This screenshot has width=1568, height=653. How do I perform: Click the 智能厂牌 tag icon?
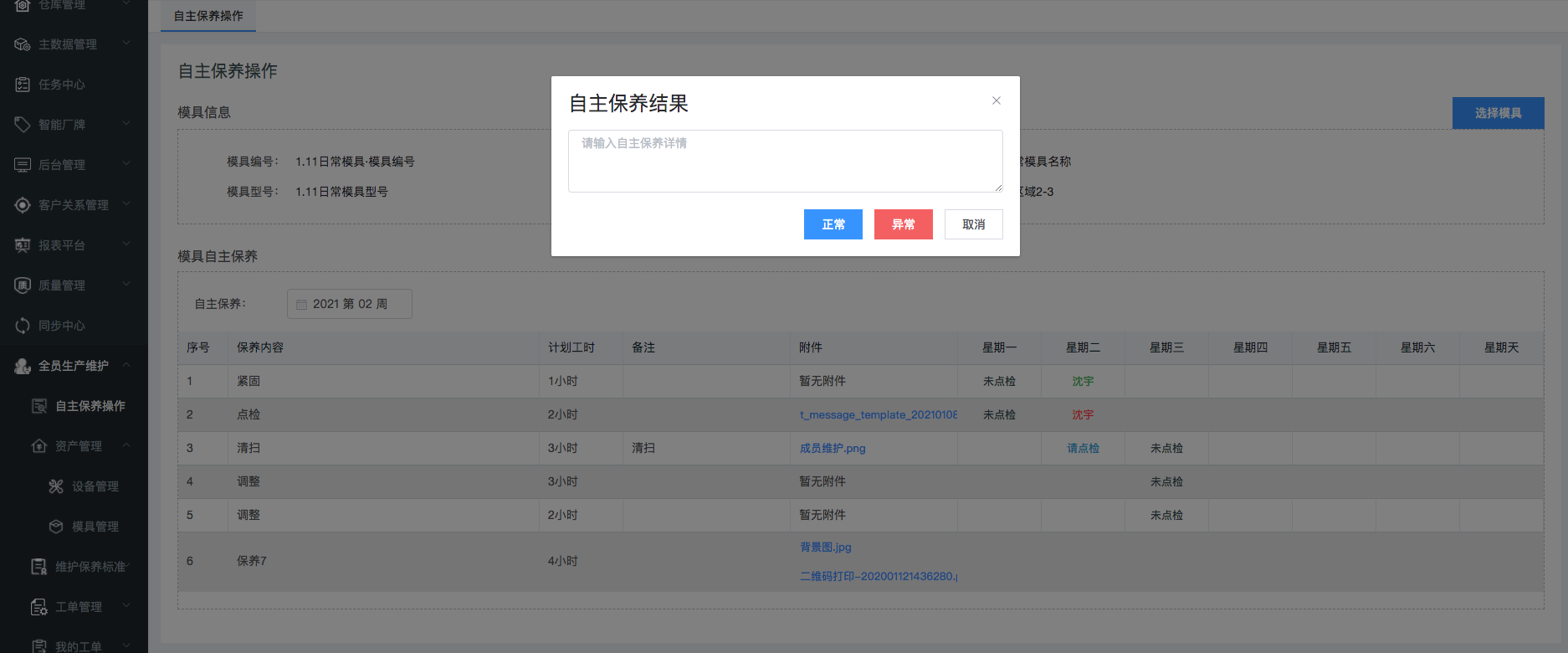pyautogui.click(x=23, y=125)
